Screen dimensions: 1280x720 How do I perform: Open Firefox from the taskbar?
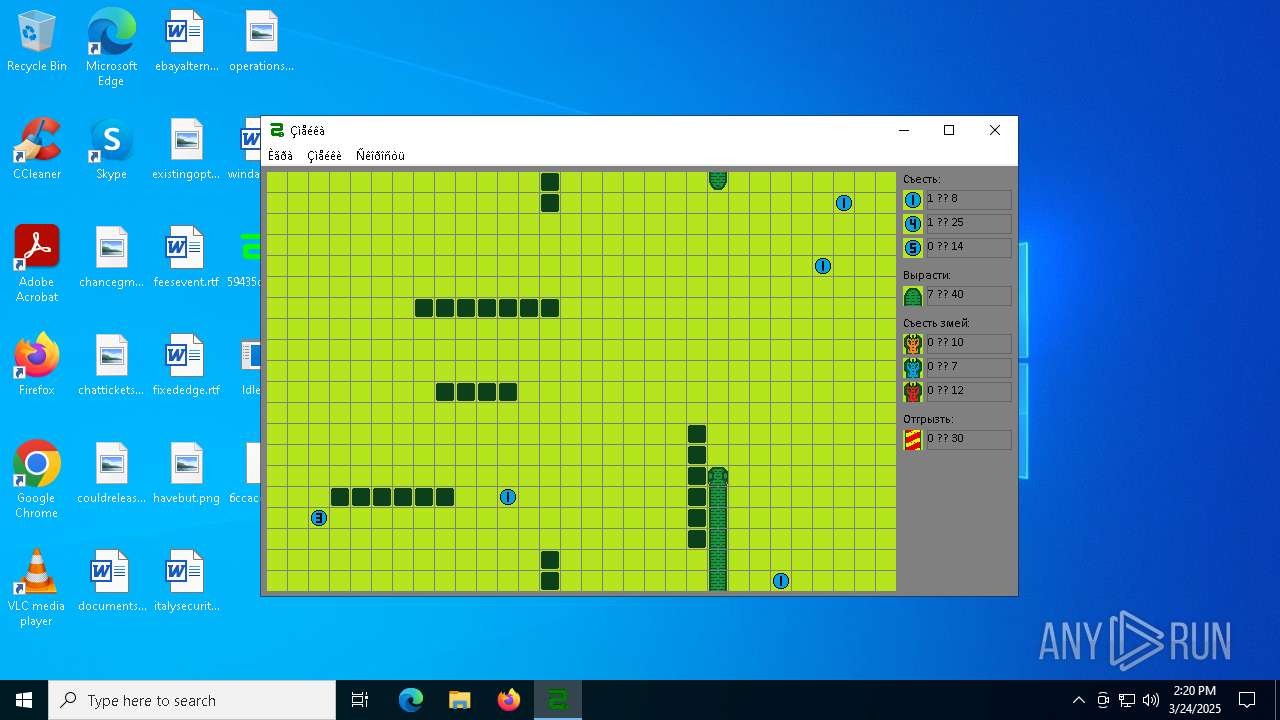click(509, 700)
